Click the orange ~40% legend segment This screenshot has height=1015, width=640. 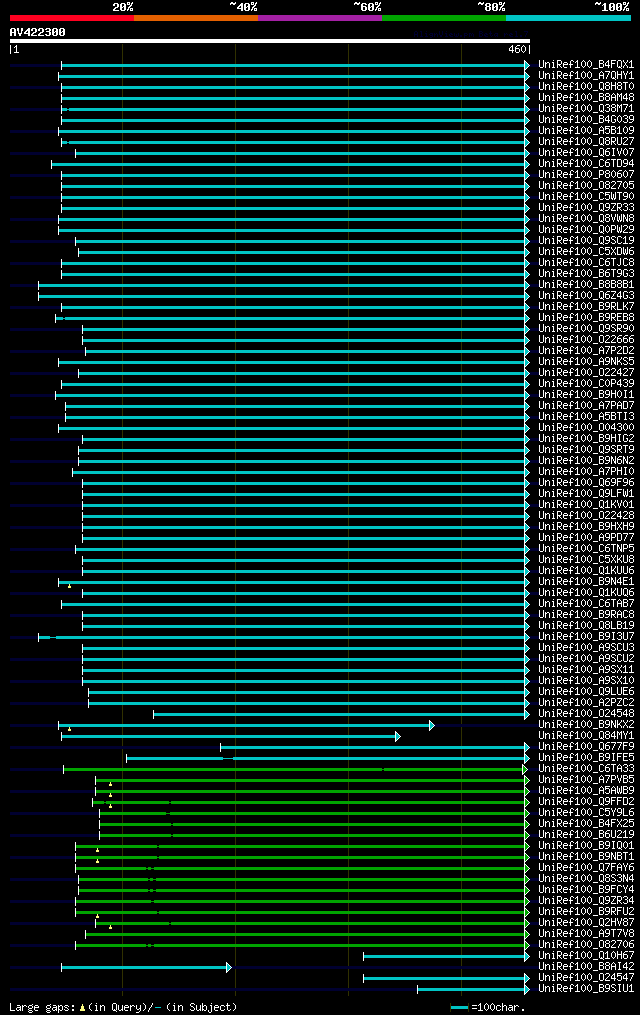pyautogui.click(x=196, y=18)
